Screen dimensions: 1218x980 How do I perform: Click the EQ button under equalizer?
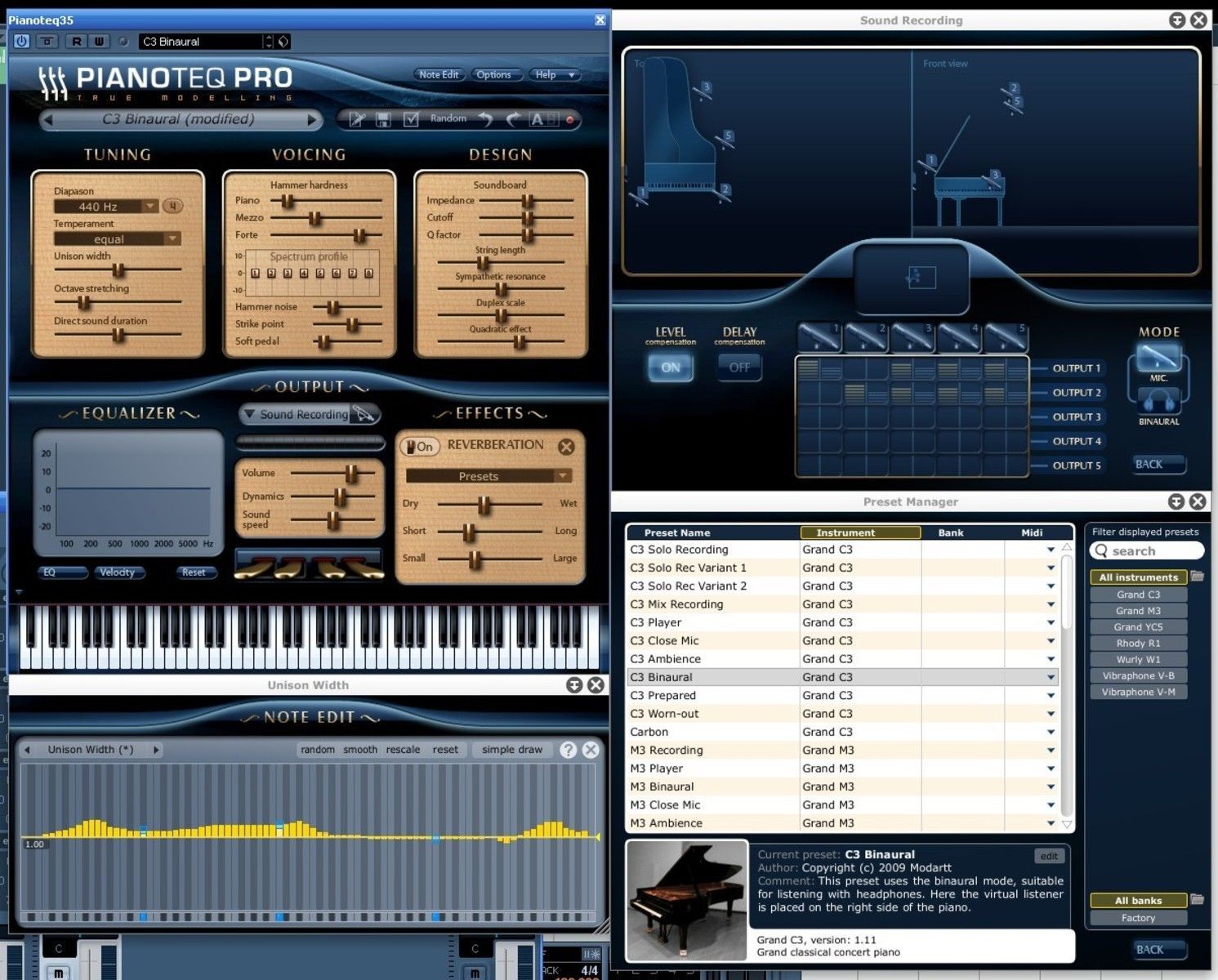point(62,572)
